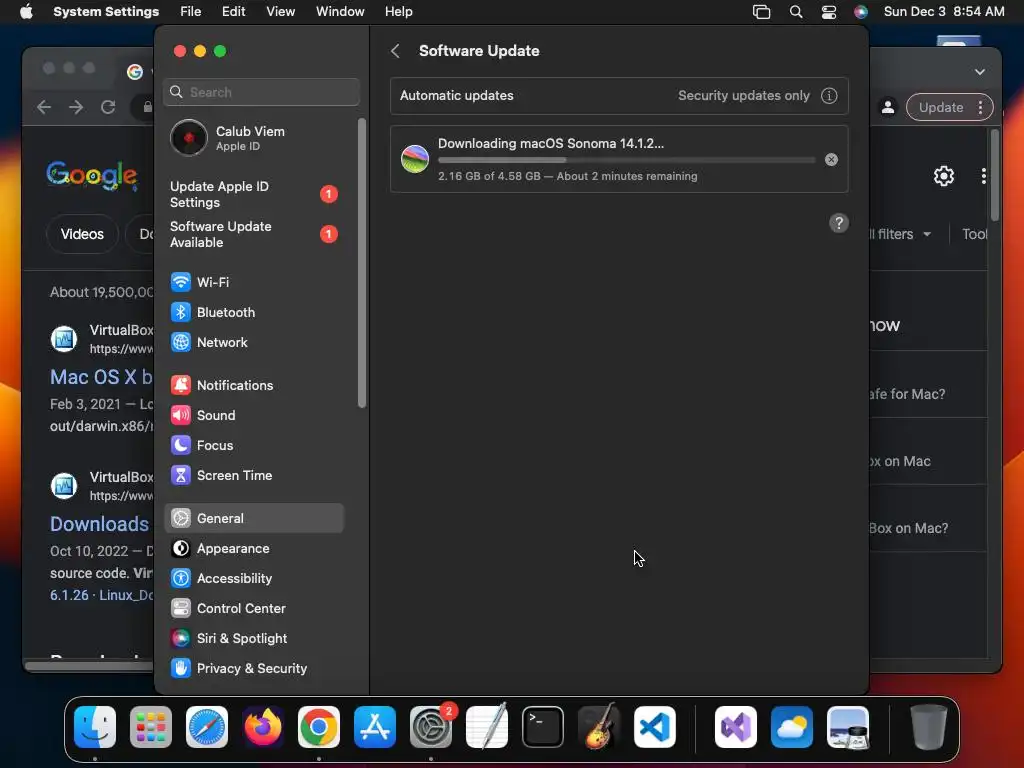The image size is (1024, 768).
Task: Open Privacy & Security settings
Action: [x=253, y=669]
